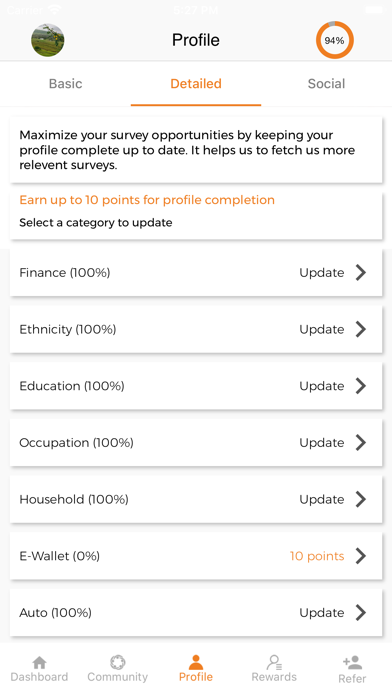Click Update next to Occupation
Screen dimensions: 392x696
click(x=322, y=443)
